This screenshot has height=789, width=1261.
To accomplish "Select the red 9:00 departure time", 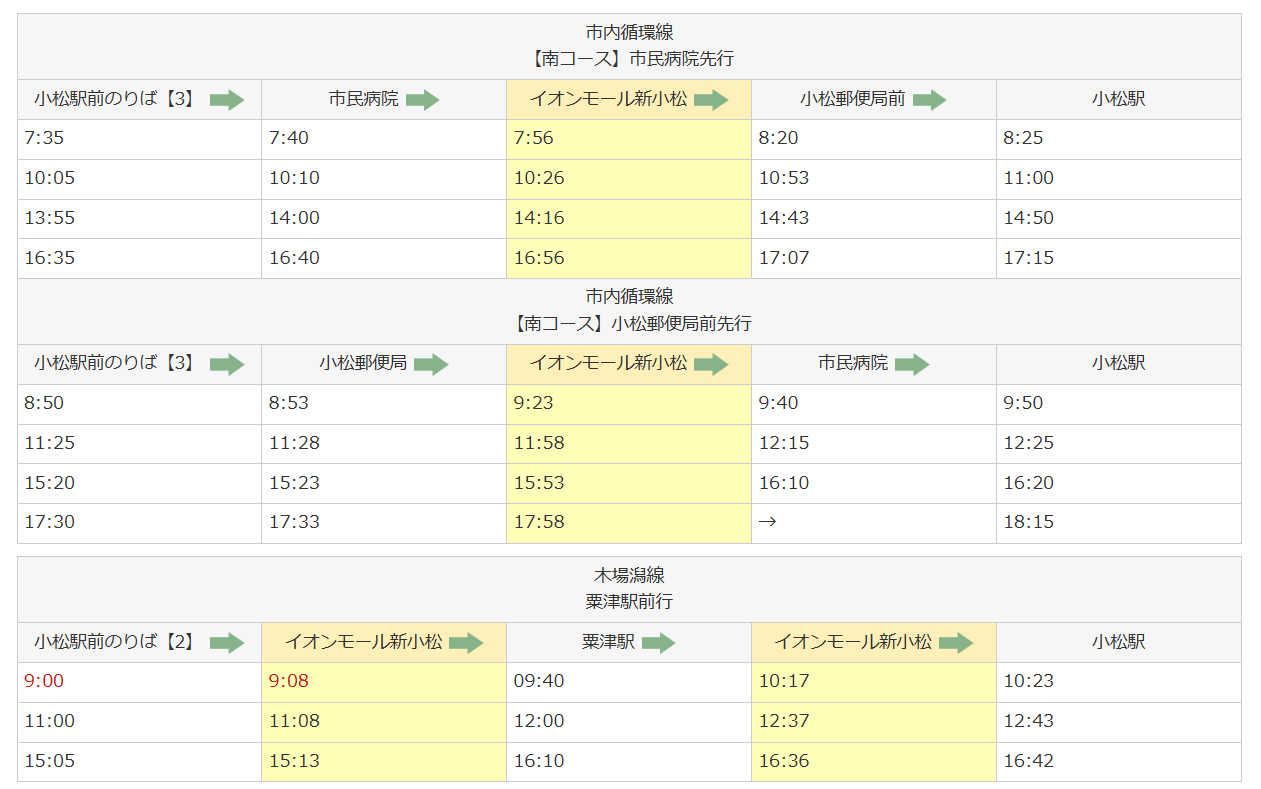I will pyautogui.click(x=44, y=682).
